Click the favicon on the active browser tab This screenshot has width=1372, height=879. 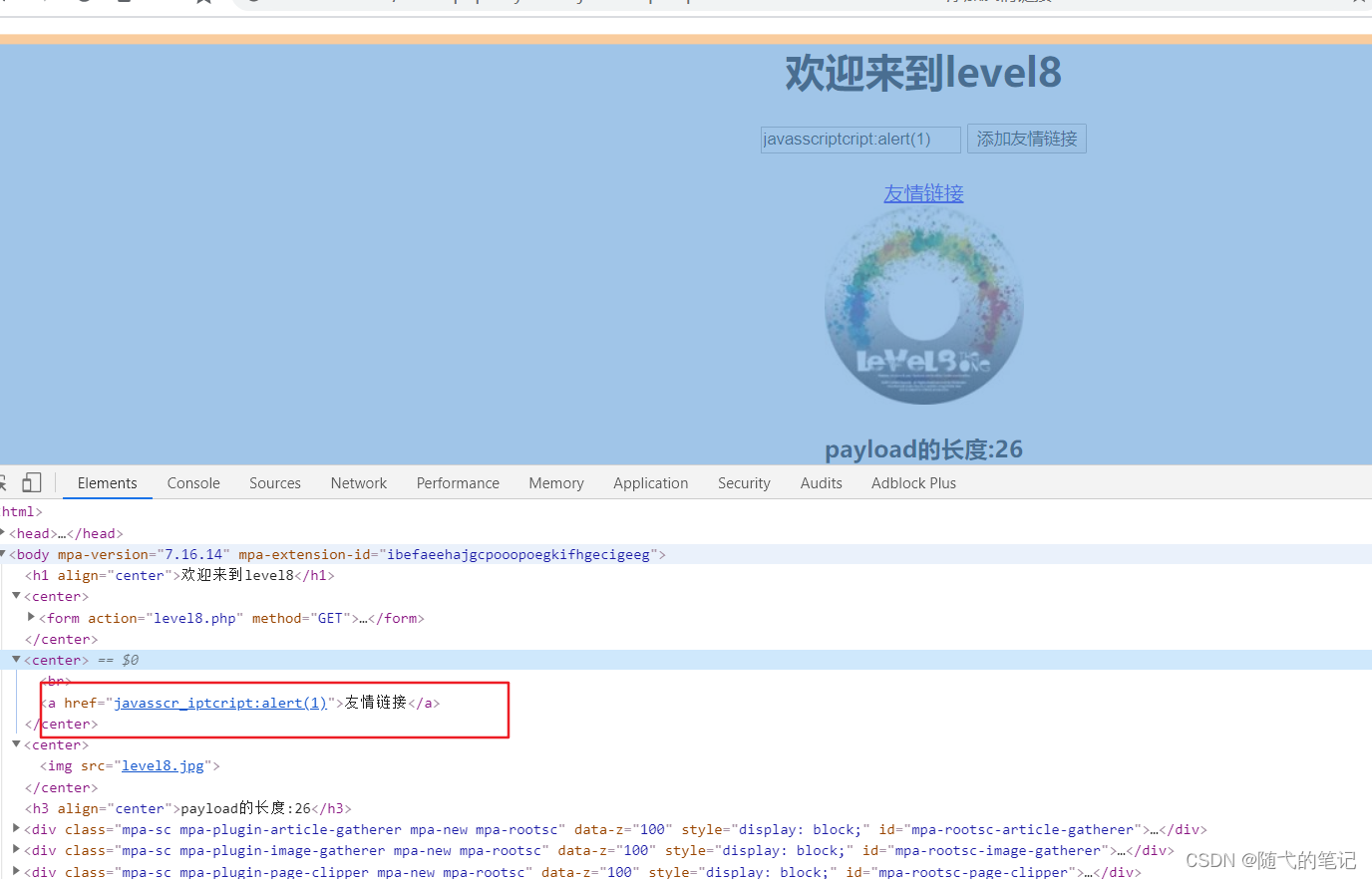tap(252, 3)
